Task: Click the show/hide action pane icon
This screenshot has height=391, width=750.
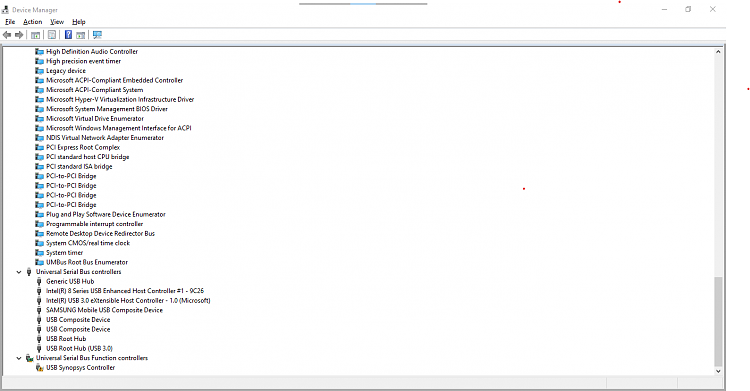Action: pyautogui.click(x=80, y=34)
